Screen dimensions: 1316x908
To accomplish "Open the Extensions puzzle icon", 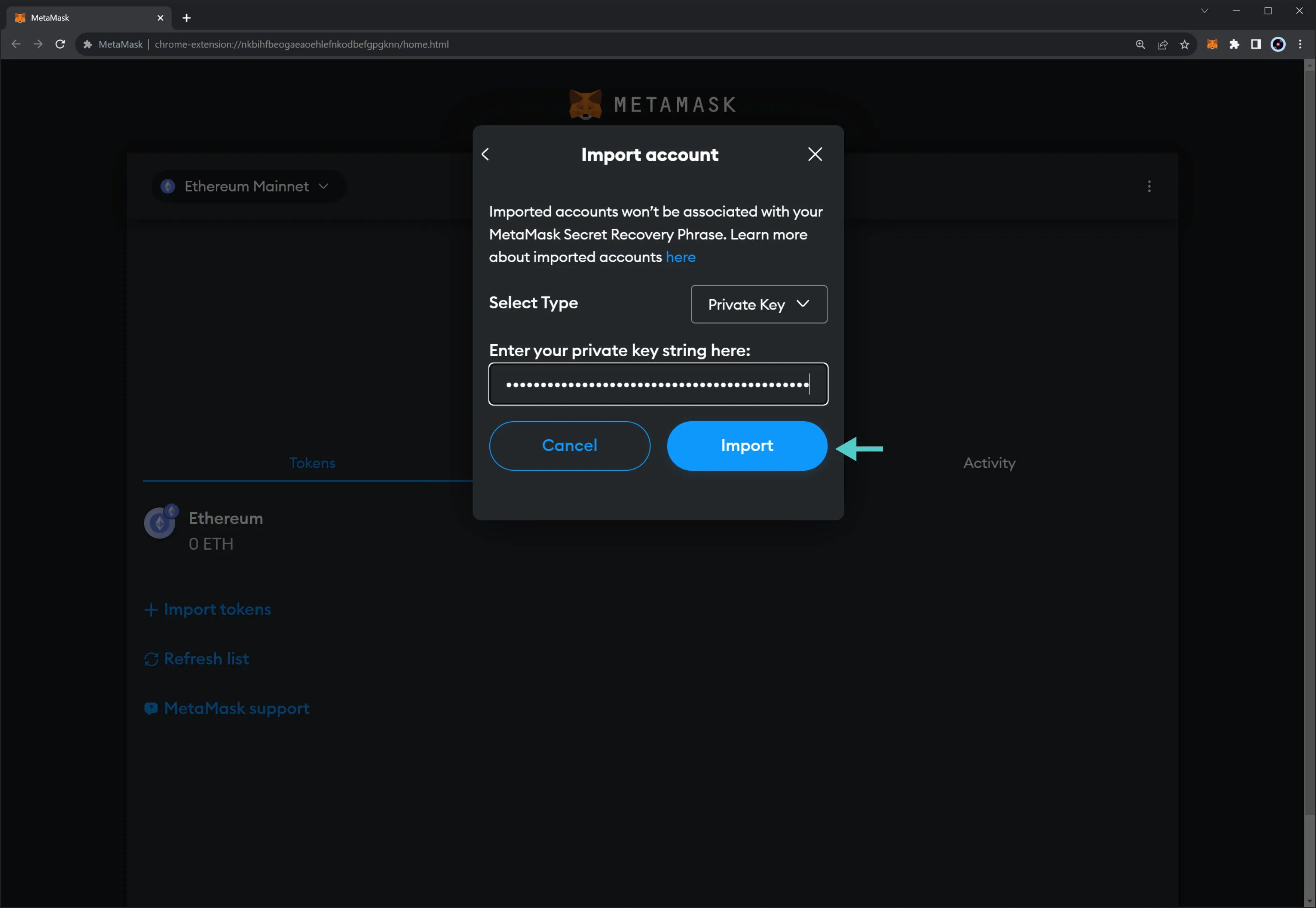I will coord(1234,44).
